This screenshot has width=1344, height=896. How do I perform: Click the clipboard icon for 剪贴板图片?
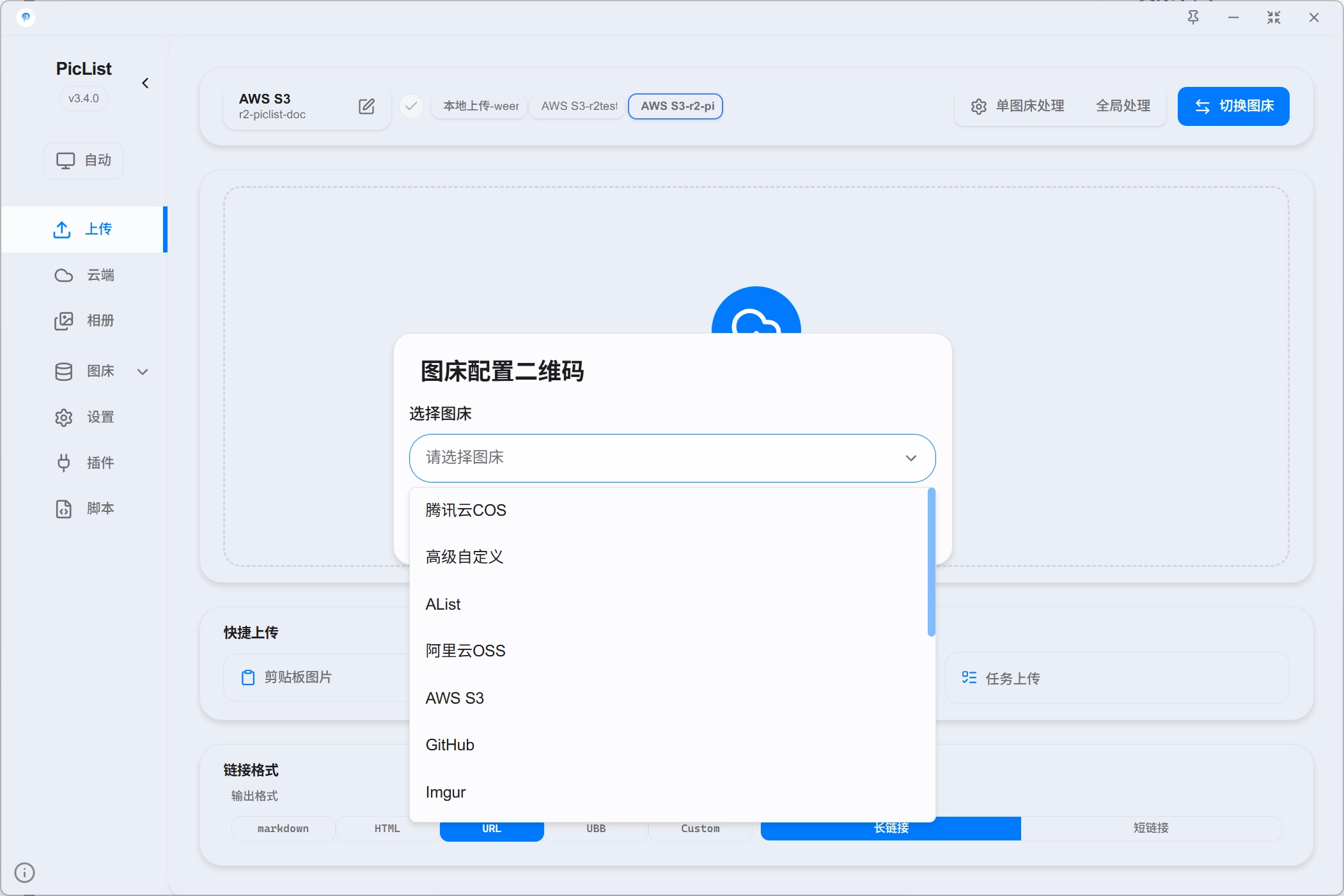point(248,677)
